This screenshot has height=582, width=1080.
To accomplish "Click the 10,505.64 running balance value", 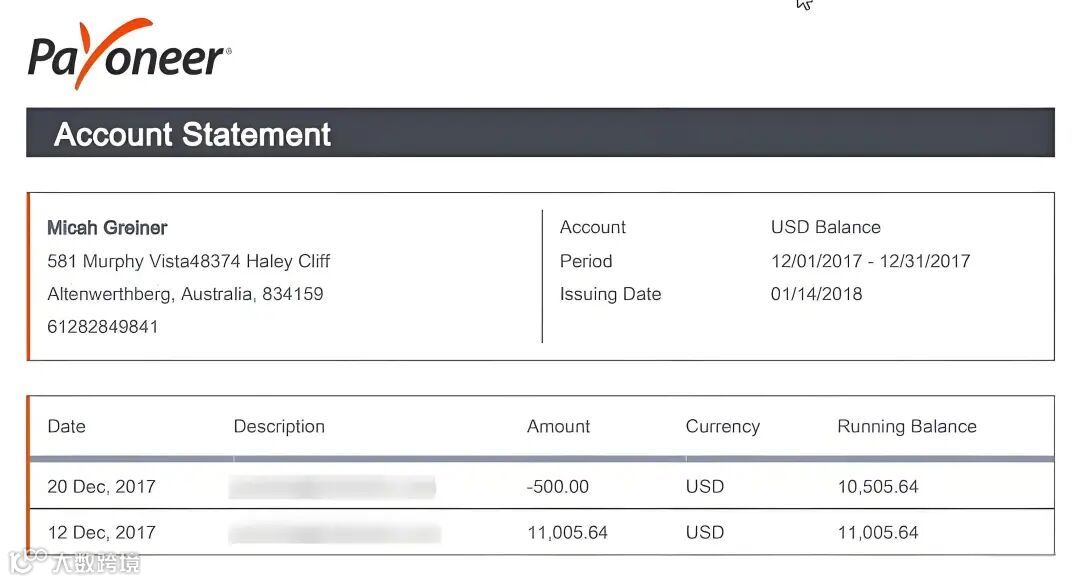I will tap(878, 486).
